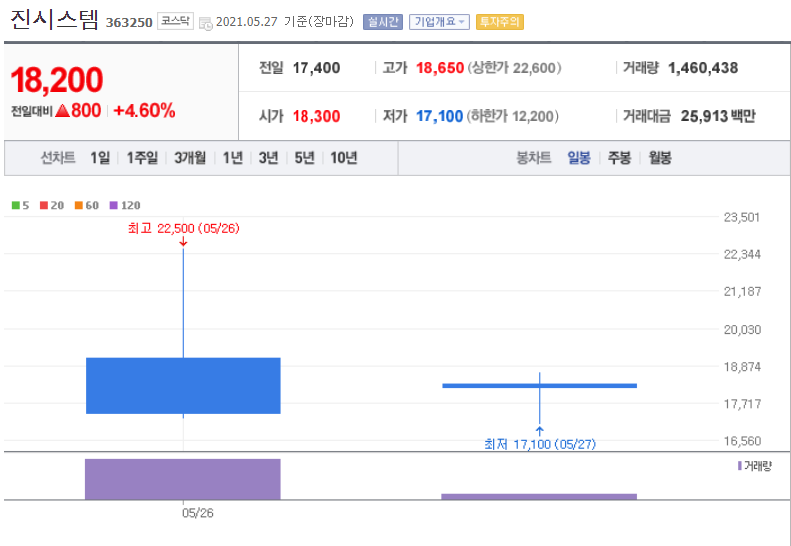
Task: Click the 16,560 y-axis label
Action: (x=742, y=441)
